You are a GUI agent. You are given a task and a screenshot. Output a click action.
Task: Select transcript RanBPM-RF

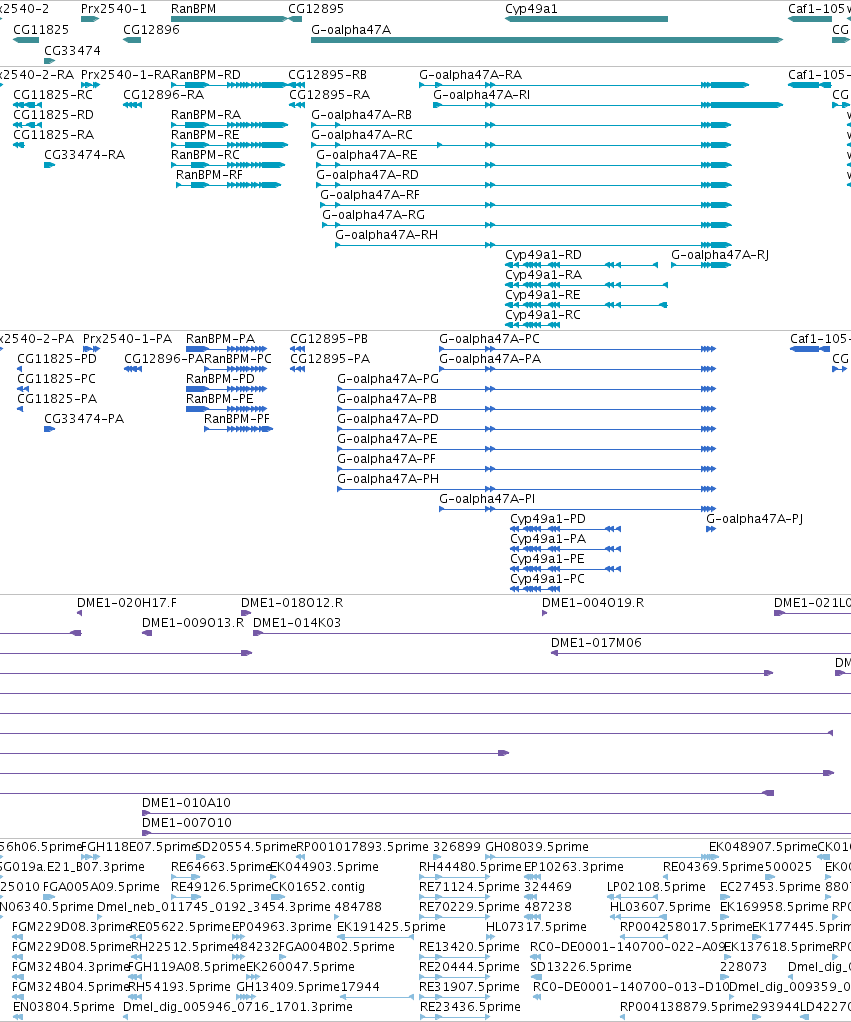(209, 175)
